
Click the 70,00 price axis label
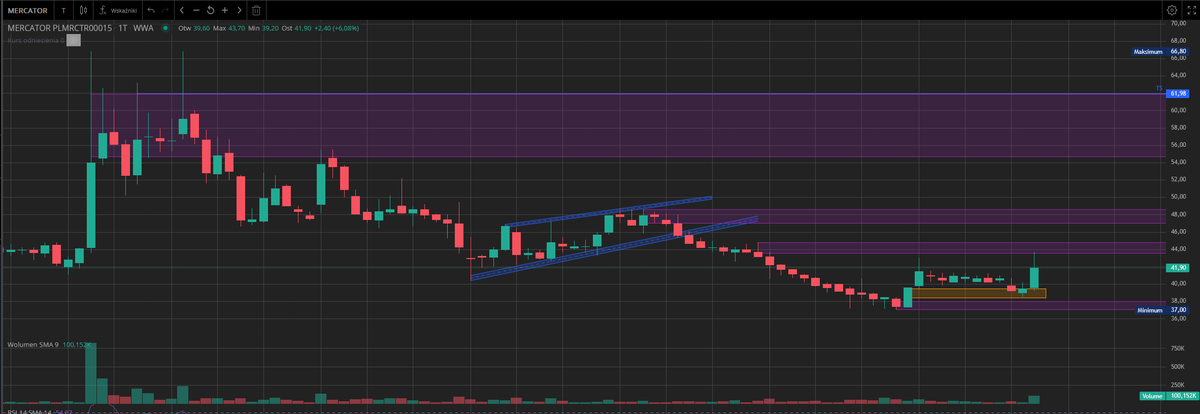[1176, 24]
